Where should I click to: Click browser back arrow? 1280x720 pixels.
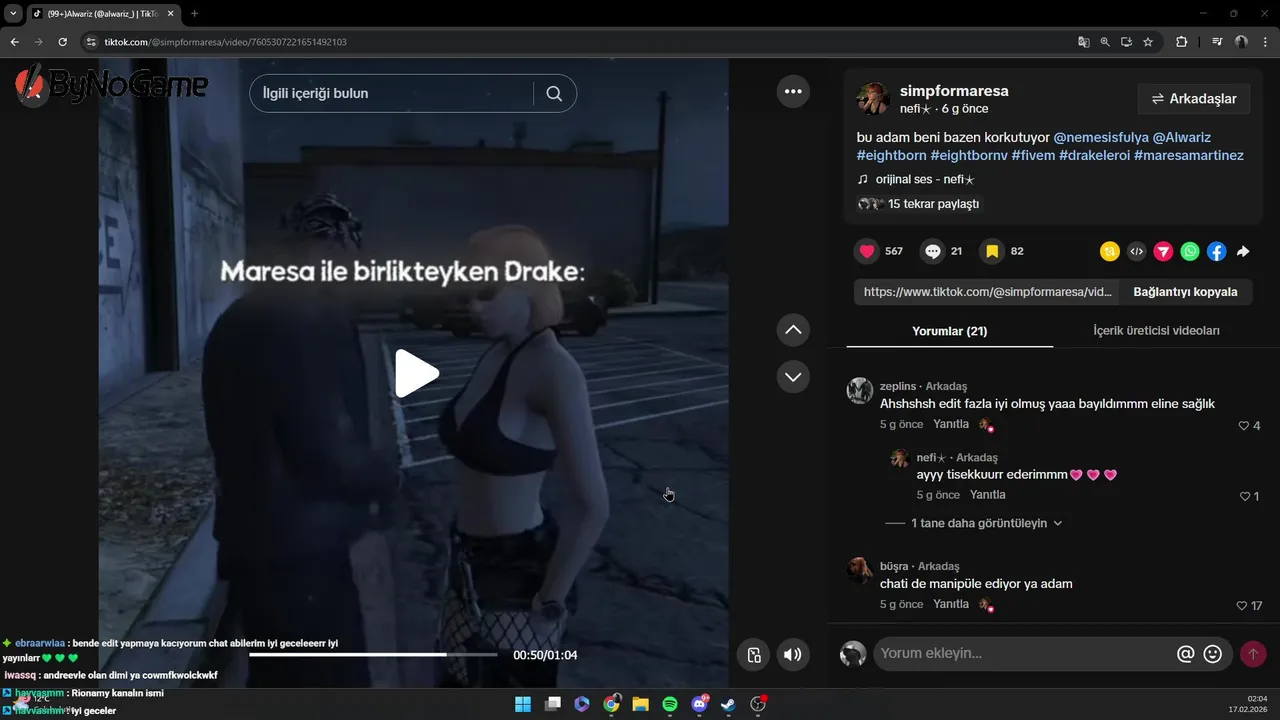click(14, 42)
